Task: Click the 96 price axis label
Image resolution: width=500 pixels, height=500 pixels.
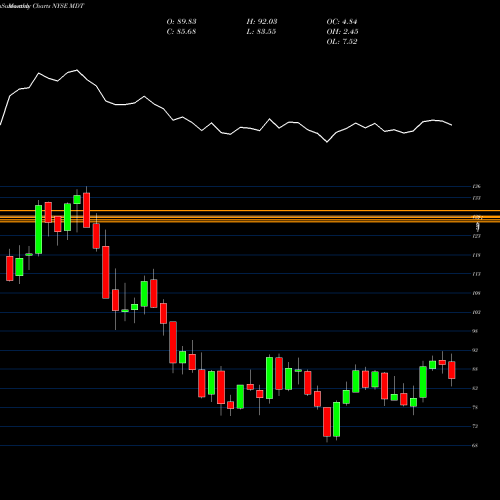Action: [x=476, y=331]
